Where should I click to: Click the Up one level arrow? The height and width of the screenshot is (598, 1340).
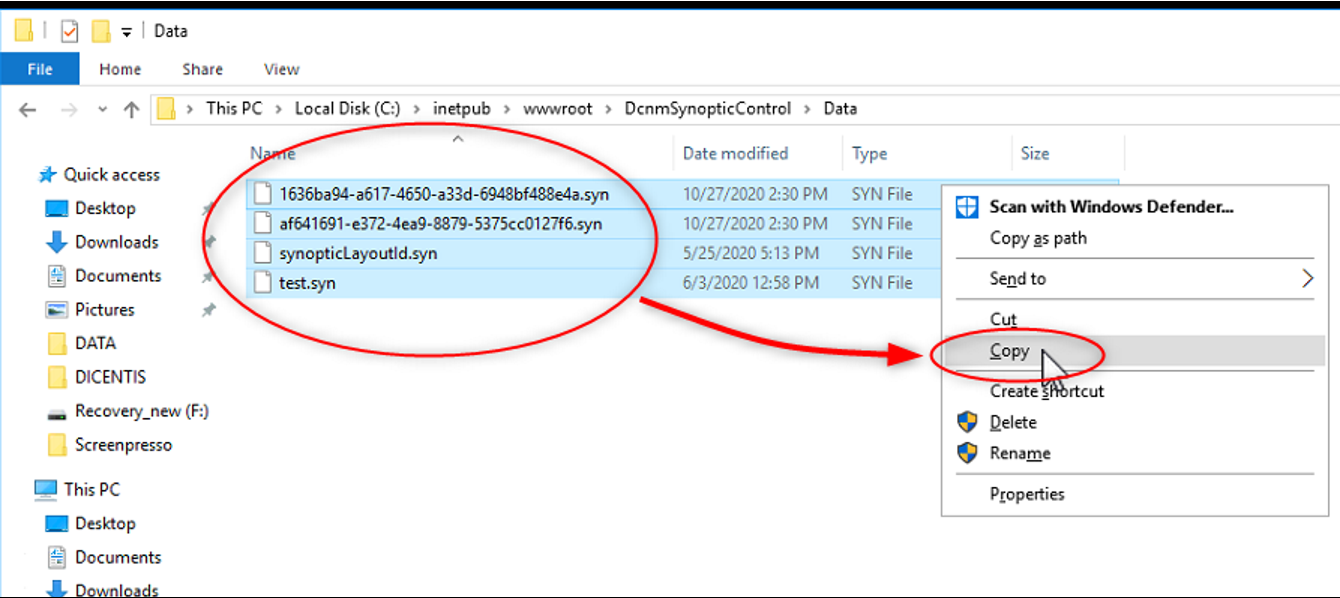[131, 109]
